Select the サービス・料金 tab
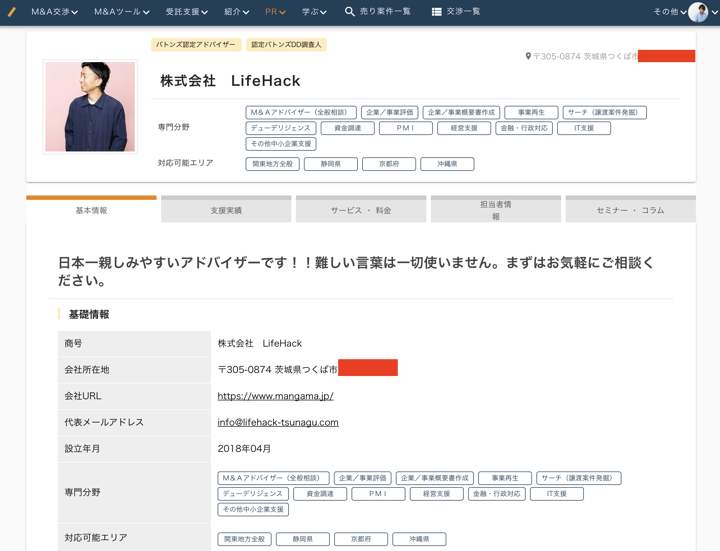 tap(361, 211)
